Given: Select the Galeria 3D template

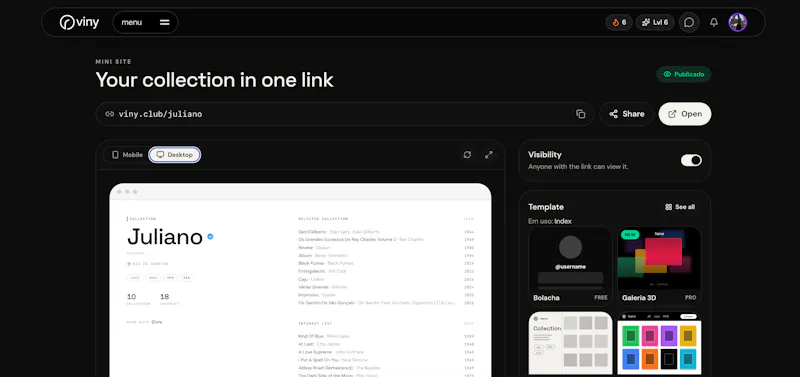Looking at the screenshot, I should (x=659, y=266).
